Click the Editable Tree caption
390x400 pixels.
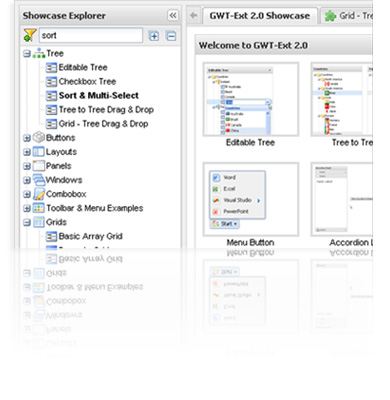point(250,143)
